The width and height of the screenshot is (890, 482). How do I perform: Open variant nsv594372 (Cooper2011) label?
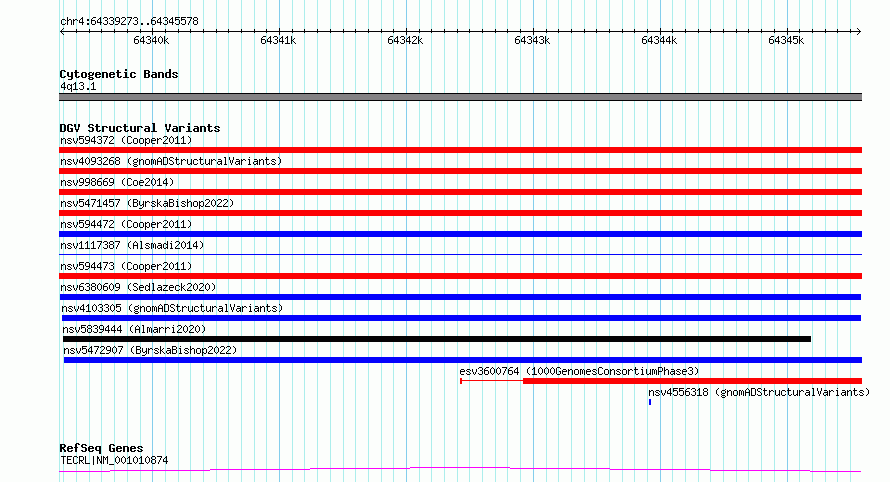(126, 140)
